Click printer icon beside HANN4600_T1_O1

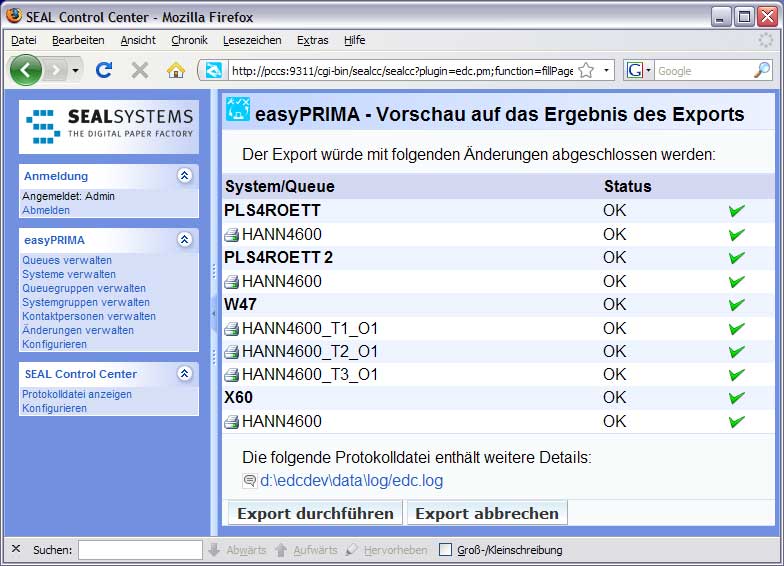click(231, 328)
